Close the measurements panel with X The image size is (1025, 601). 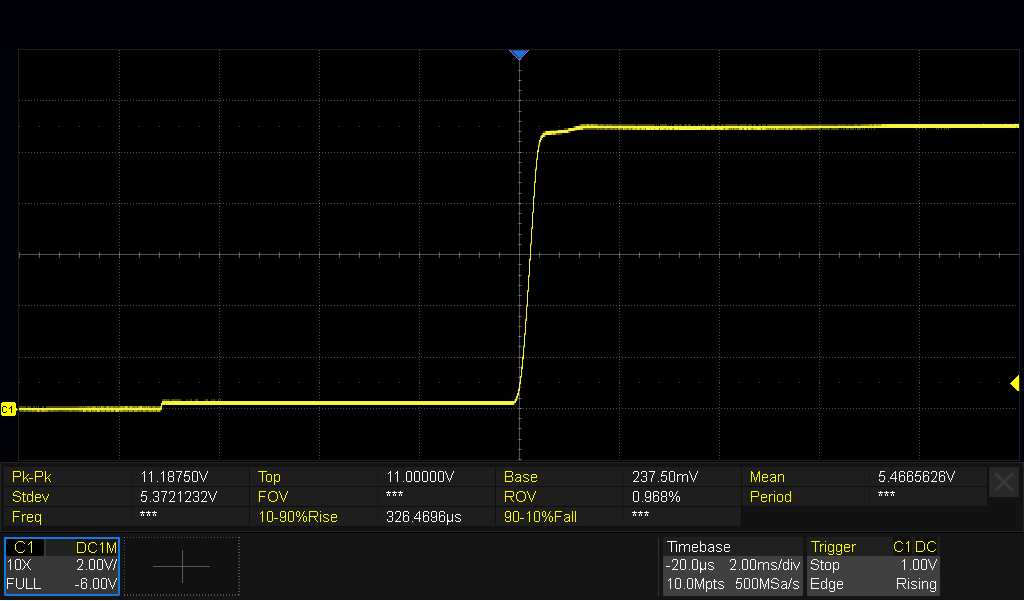1003,483
